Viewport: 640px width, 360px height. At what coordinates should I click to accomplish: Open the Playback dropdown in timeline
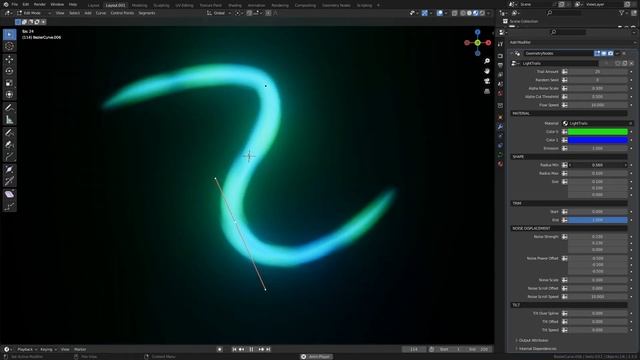tap(27, 349)
